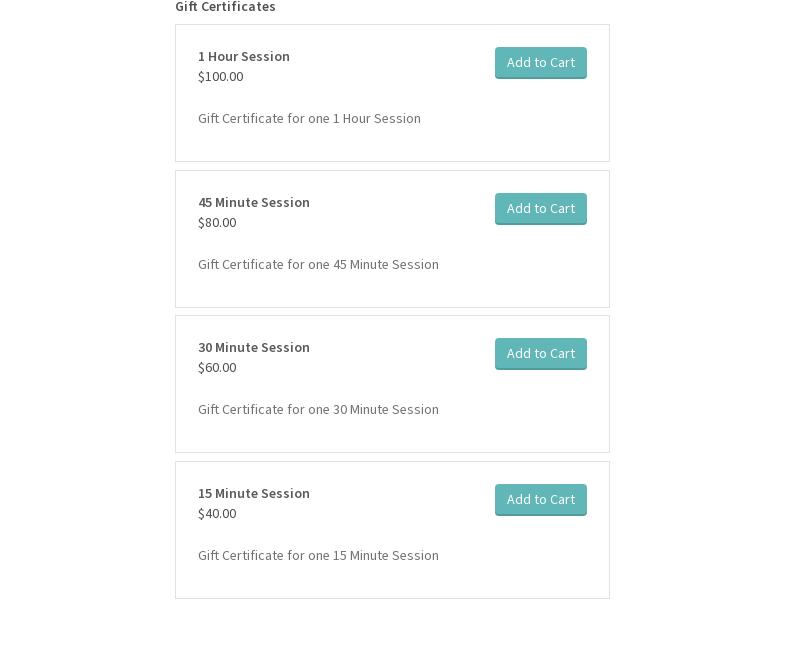Click blank space below the $60.00 card's description
This screenshot has height=650, width=785.
[392, 436]
